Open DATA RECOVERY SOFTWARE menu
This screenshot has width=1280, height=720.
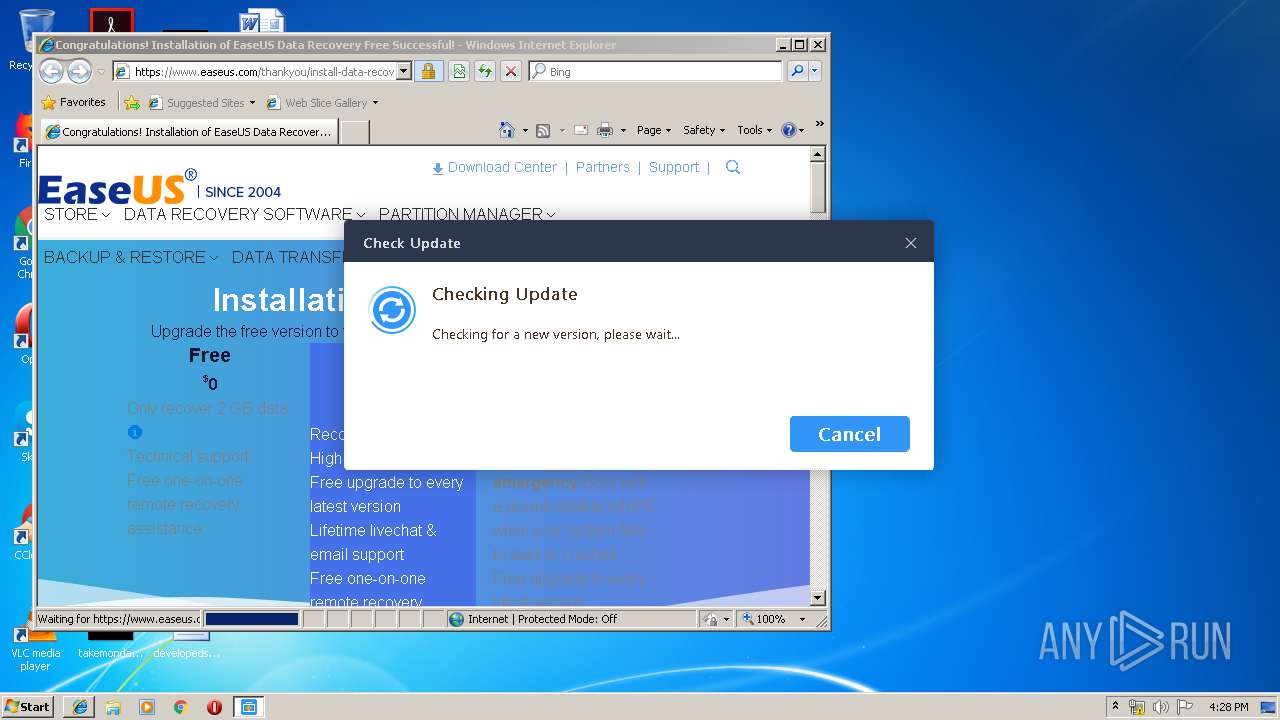(x=245, y=214)
